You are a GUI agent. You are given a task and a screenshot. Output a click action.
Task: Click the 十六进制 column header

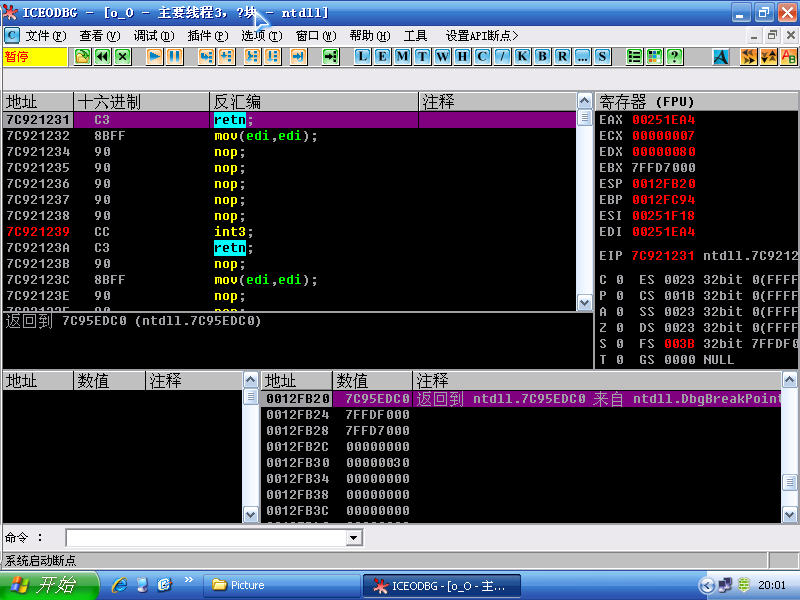tap(142, 102)
